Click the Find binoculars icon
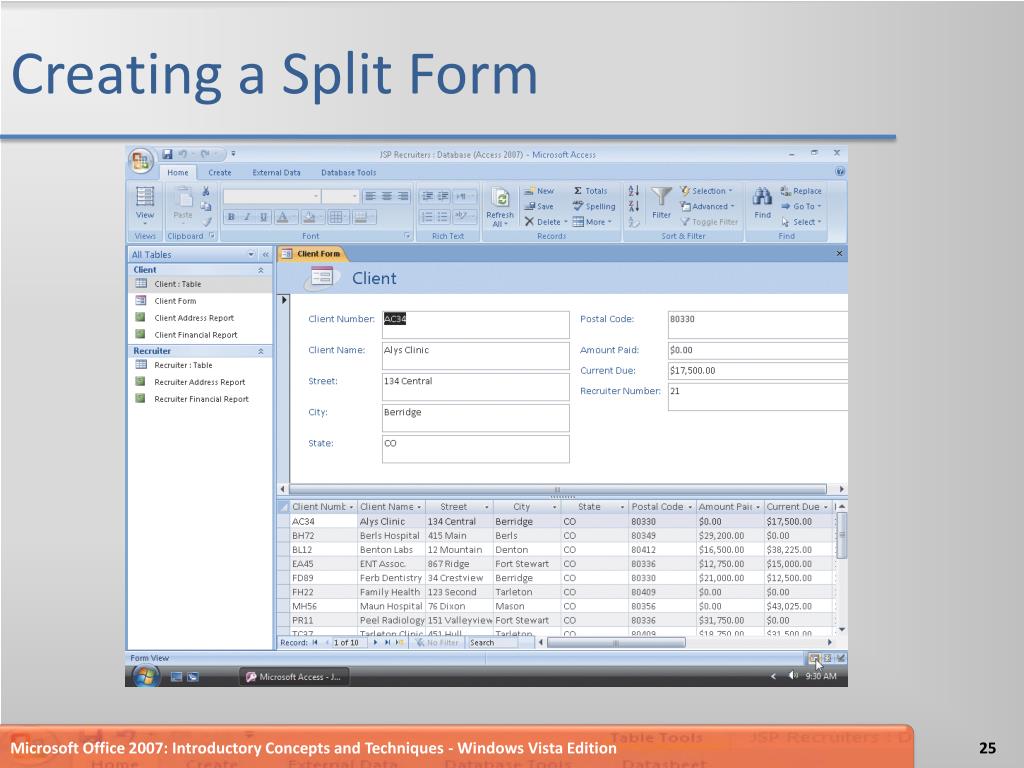 pyautogui.click(x=762, y=197)
